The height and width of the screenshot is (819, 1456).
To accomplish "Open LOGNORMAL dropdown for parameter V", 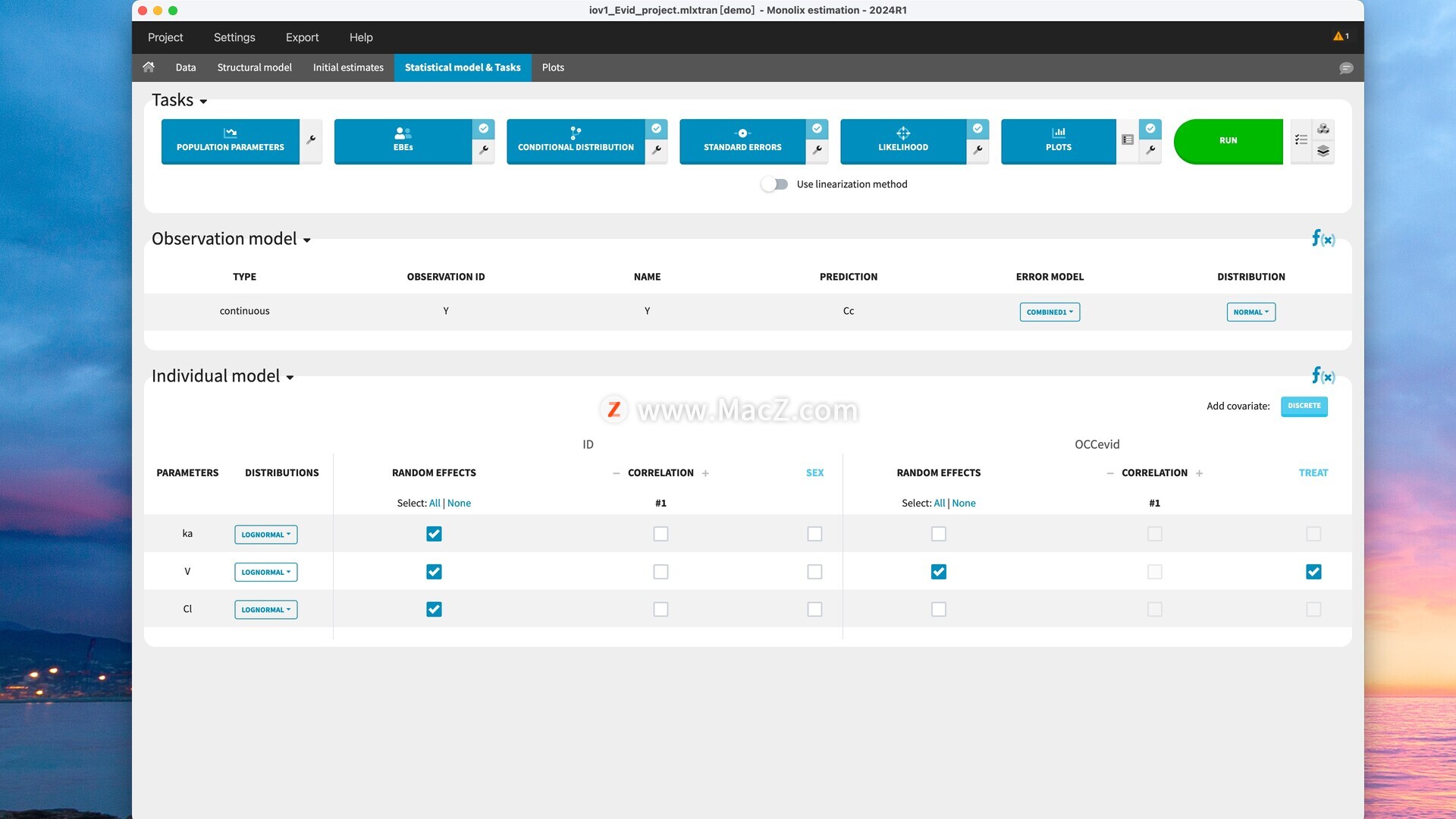I will pyautogui.click(x=265, y=573).
